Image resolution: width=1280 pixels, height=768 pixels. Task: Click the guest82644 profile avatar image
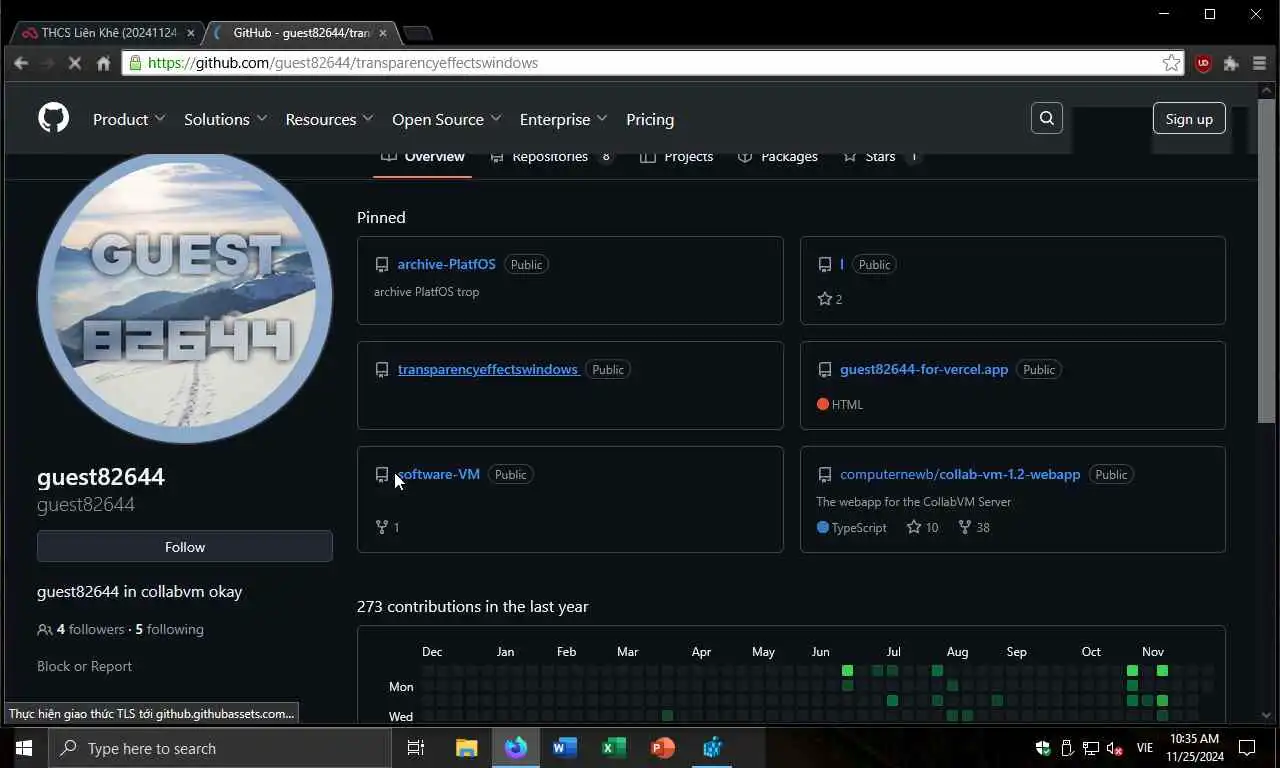point(185,296)
